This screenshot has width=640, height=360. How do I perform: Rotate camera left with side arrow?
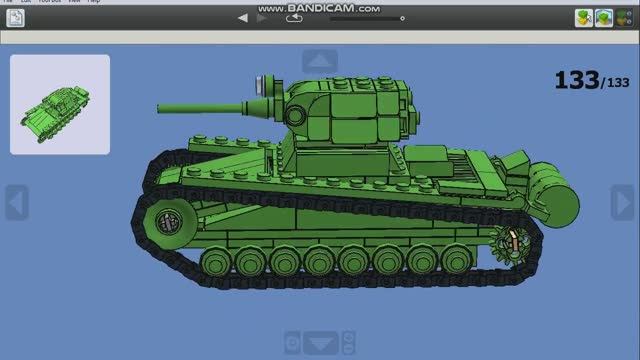(17, 202)
